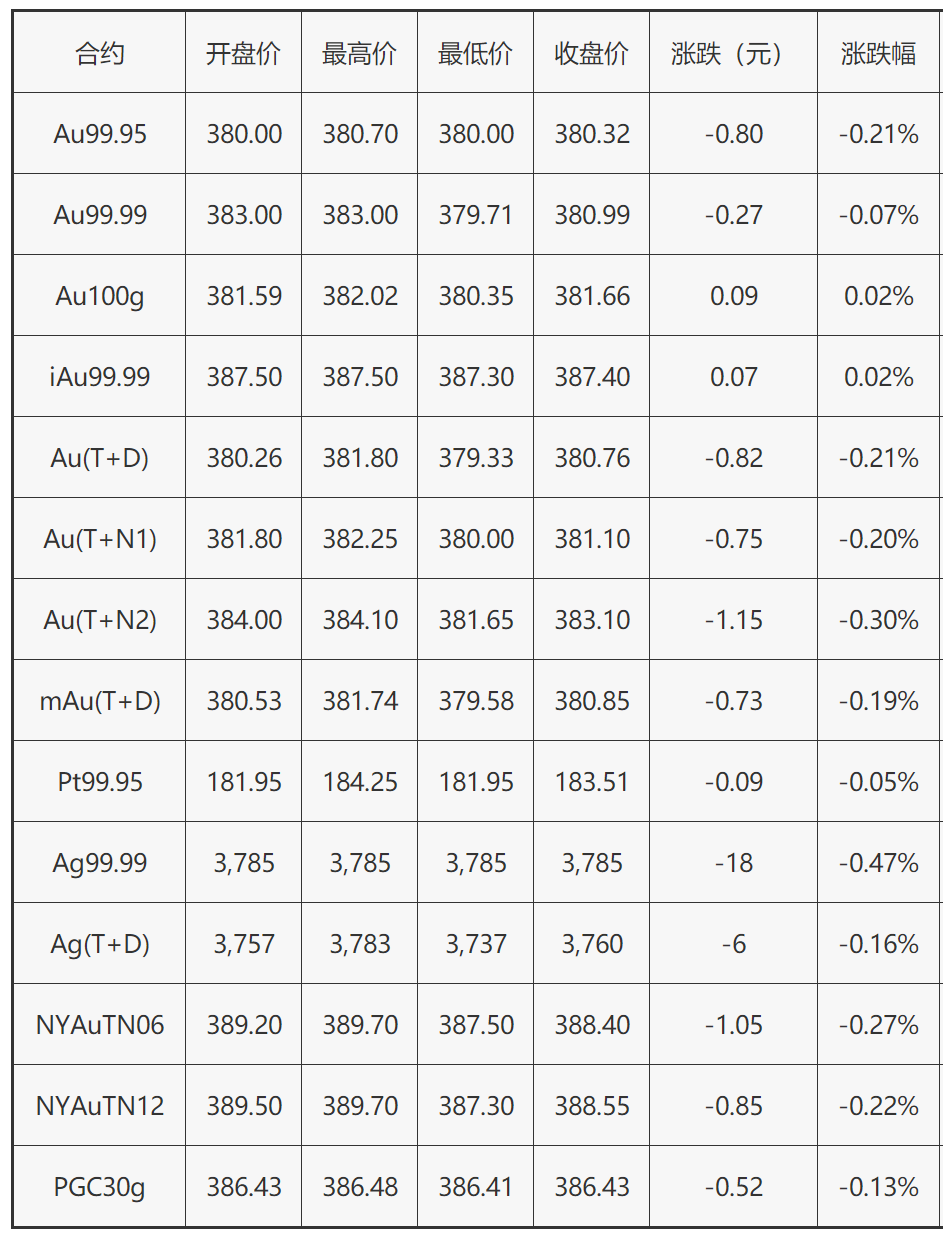Click the 开盘价 column header
The height and width of the screenshot is (1241, 943).
tap(244, 54)
